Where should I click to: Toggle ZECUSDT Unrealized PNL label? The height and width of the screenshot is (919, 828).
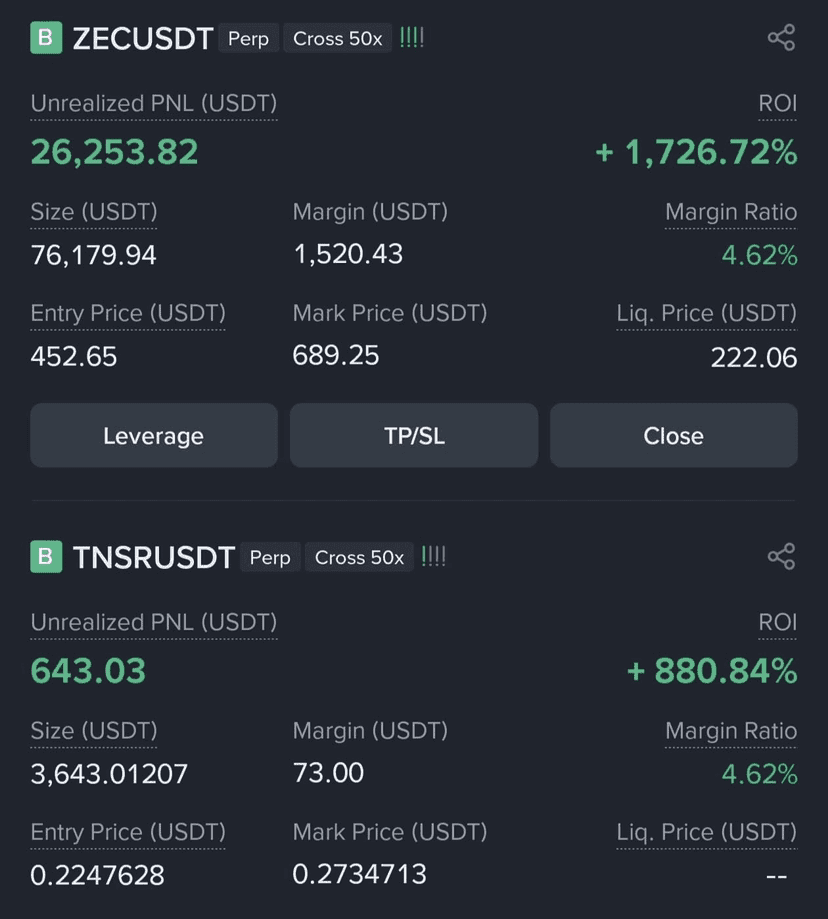(x=154, y=104)
